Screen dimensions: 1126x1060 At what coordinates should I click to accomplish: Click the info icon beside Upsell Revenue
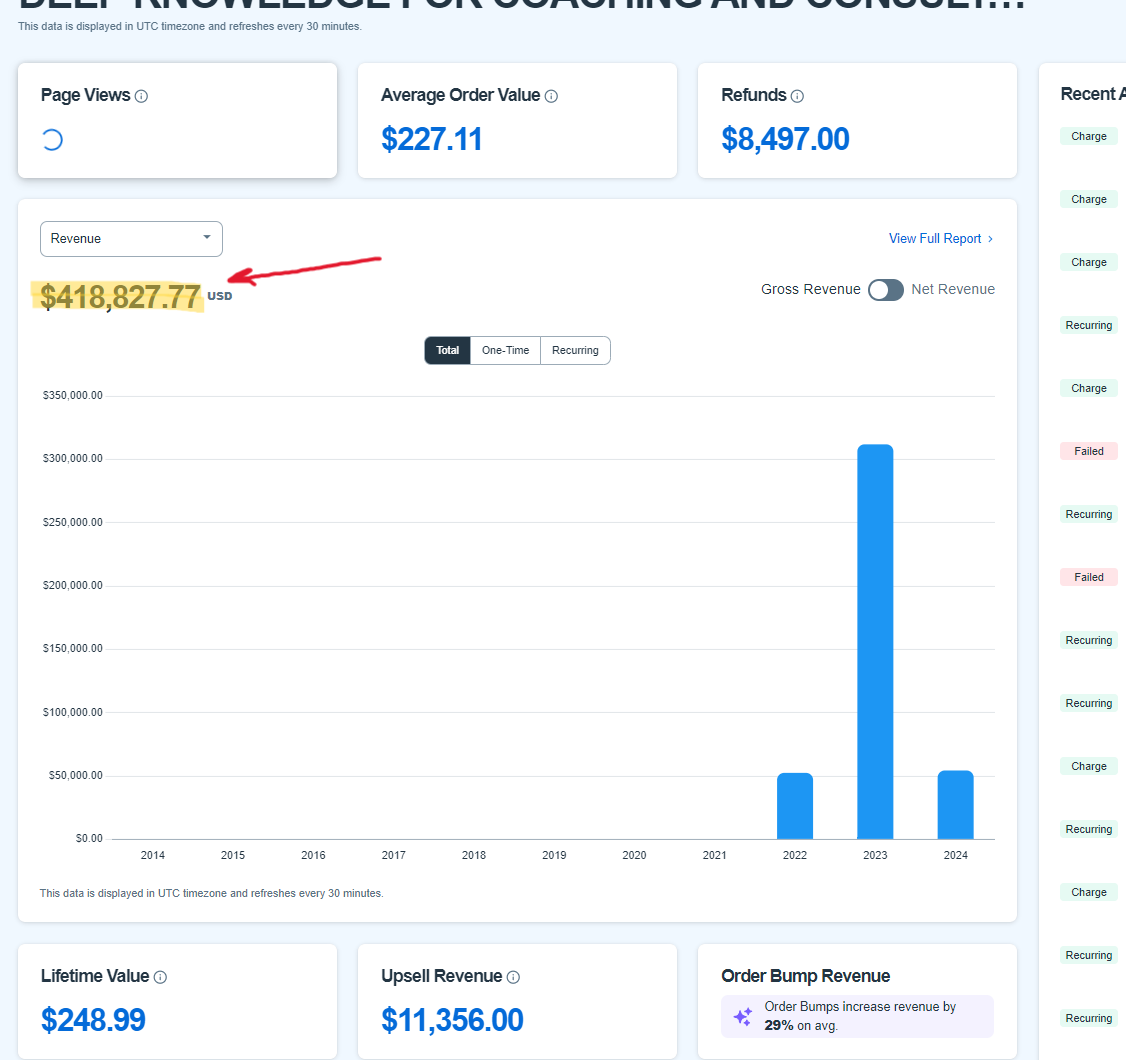pyautogui.click(x=513, y=977)
